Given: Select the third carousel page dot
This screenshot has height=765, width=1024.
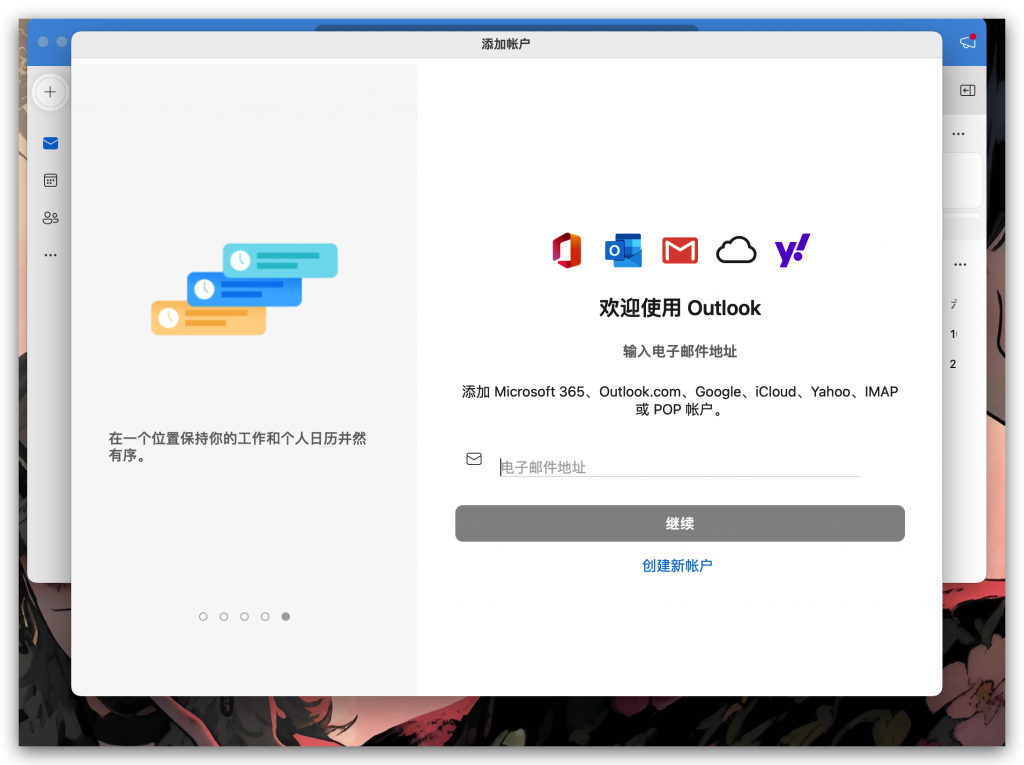Looking at the screenshot, I should click(244, 617).
